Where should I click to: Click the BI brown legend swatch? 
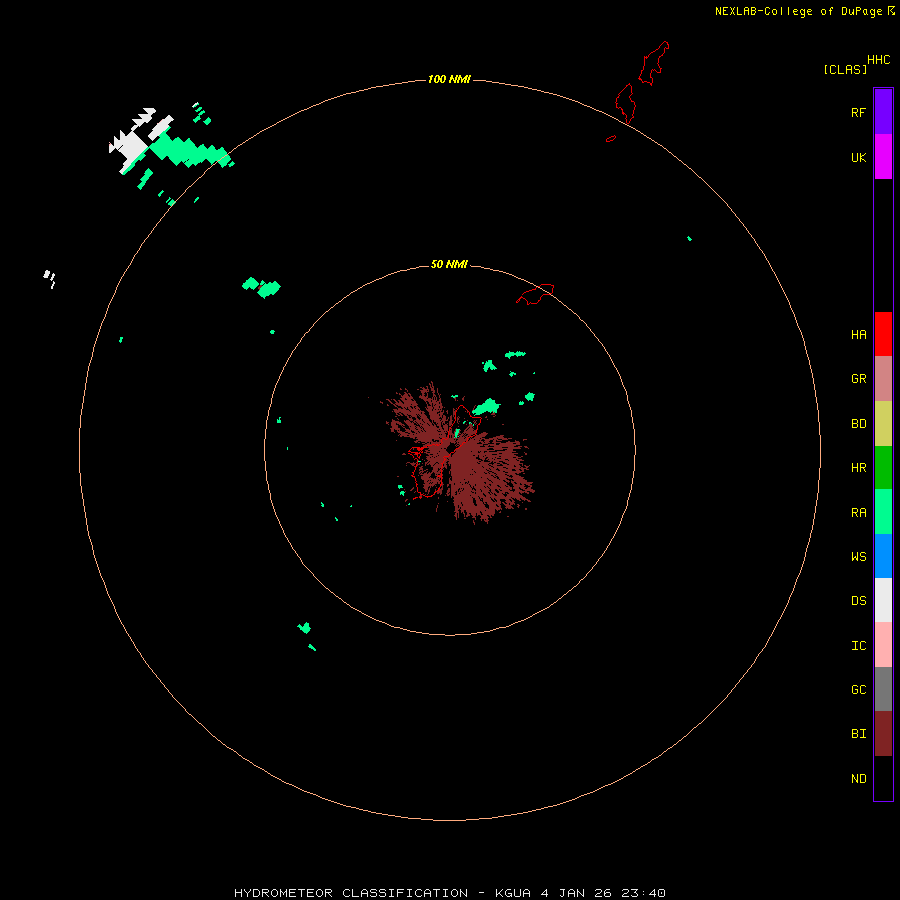coord(883,734)
